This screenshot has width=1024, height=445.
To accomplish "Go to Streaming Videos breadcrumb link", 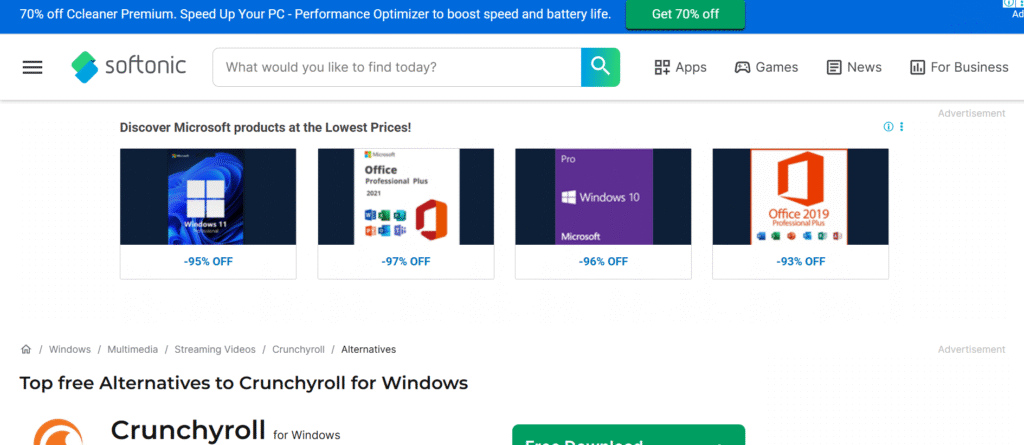I will tap(214, 350).
